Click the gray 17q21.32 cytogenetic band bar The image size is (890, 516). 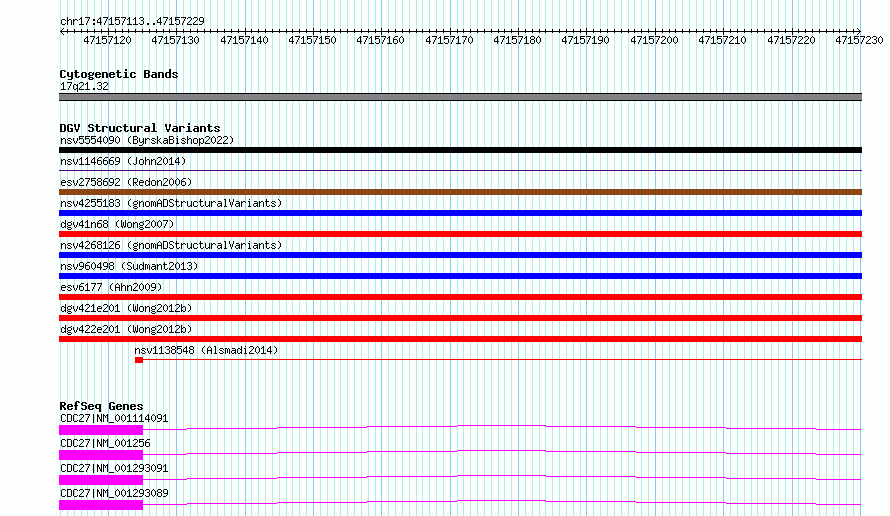460,98
